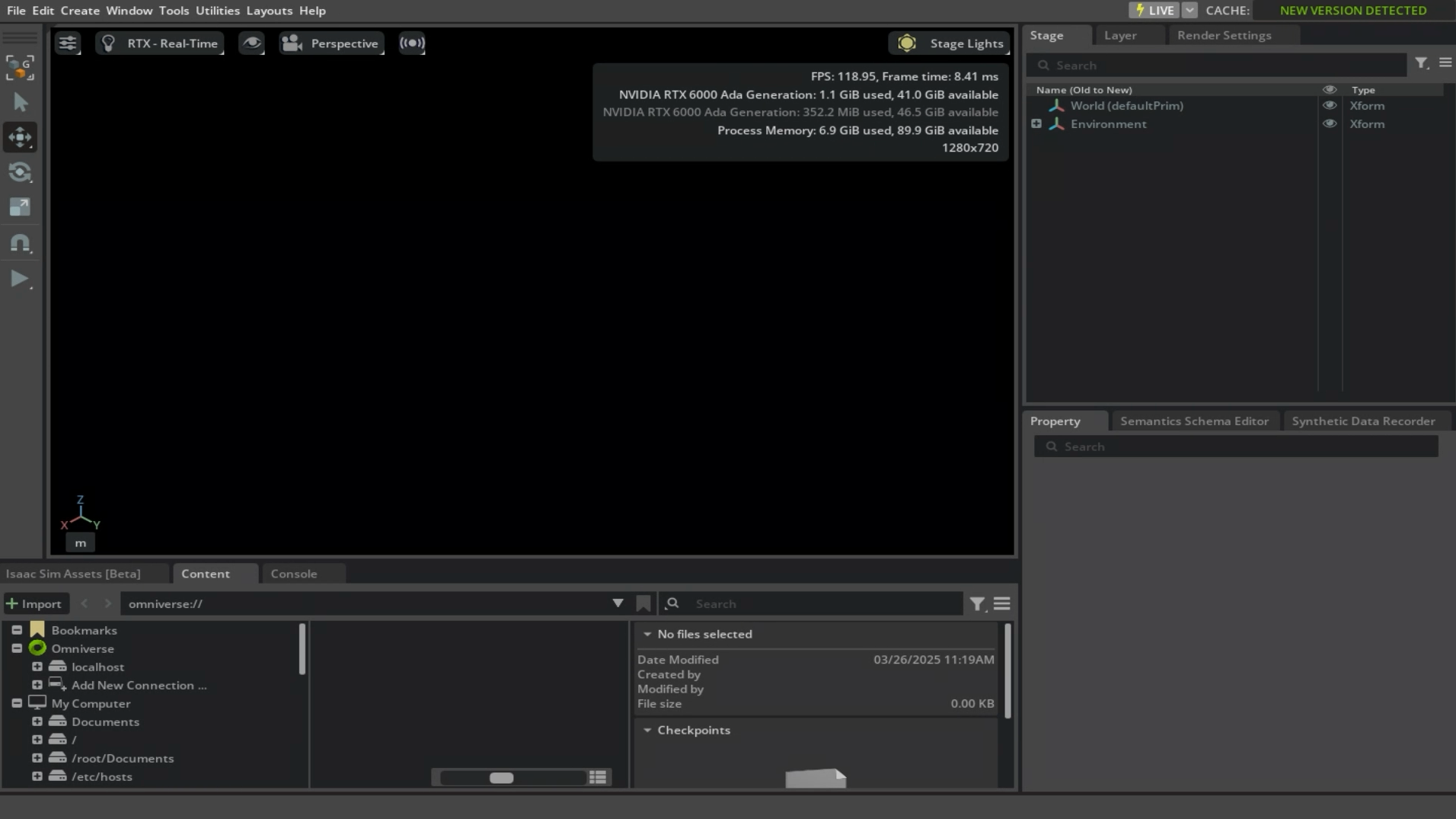Sort by Name (Old to New) header
The width and height of the screenshot is (1456, 819).
coord(1084,90)
